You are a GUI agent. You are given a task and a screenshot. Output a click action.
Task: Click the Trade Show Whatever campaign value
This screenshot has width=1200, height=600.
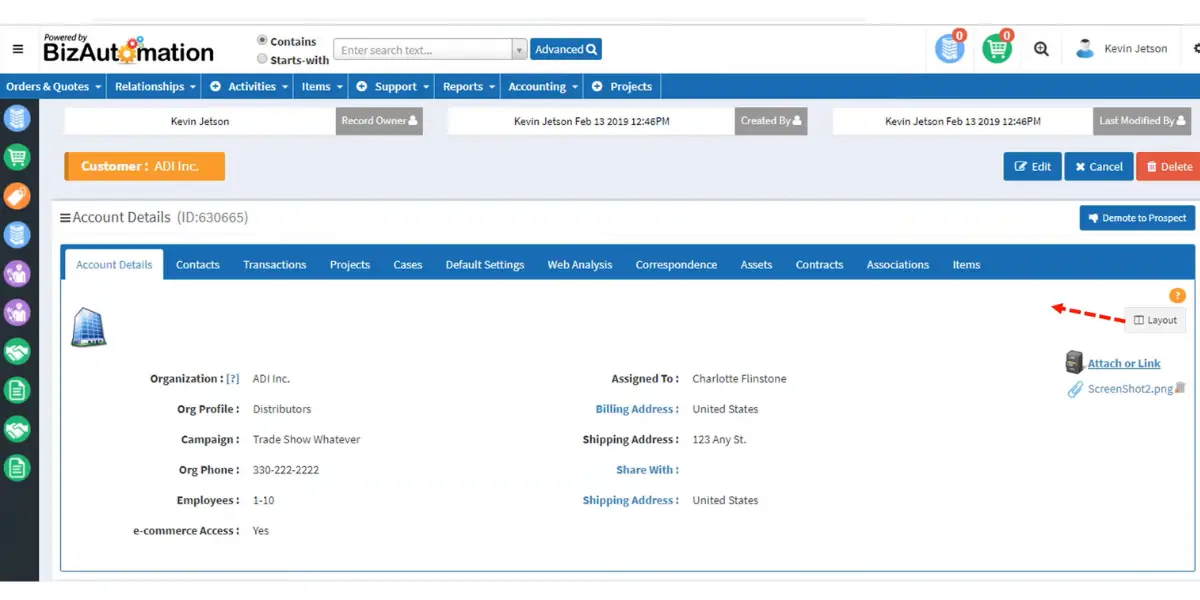click(306, 440)
